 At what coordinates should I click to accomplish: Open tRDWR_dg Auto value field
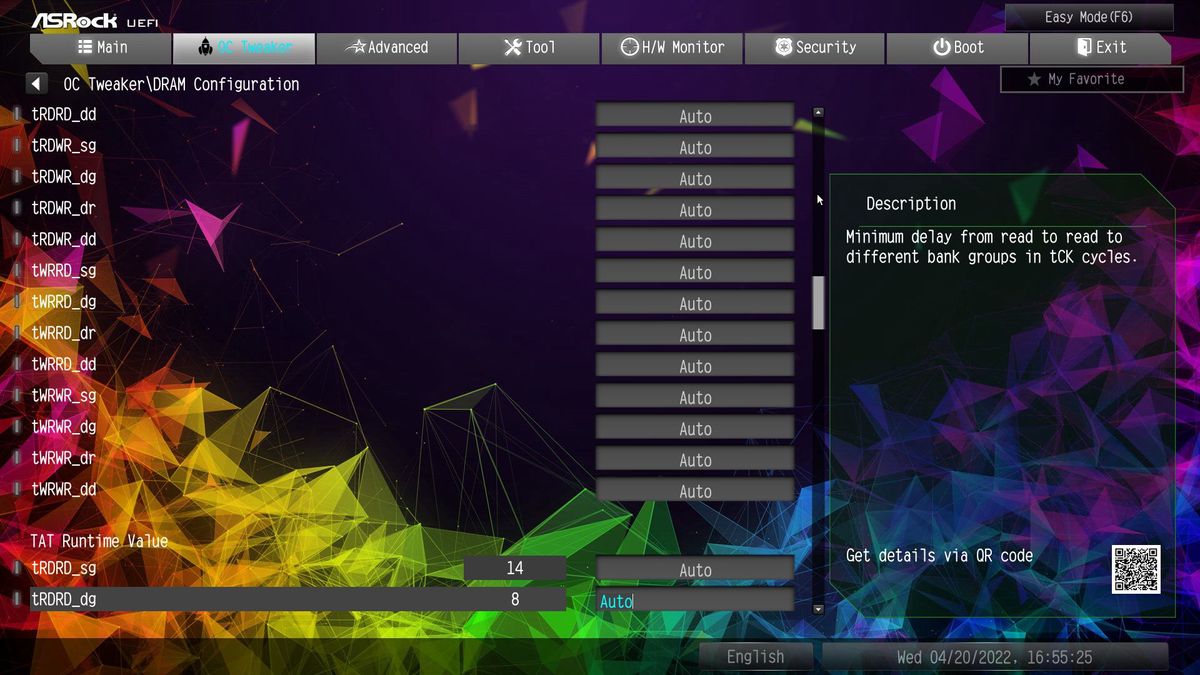(695, 179)
